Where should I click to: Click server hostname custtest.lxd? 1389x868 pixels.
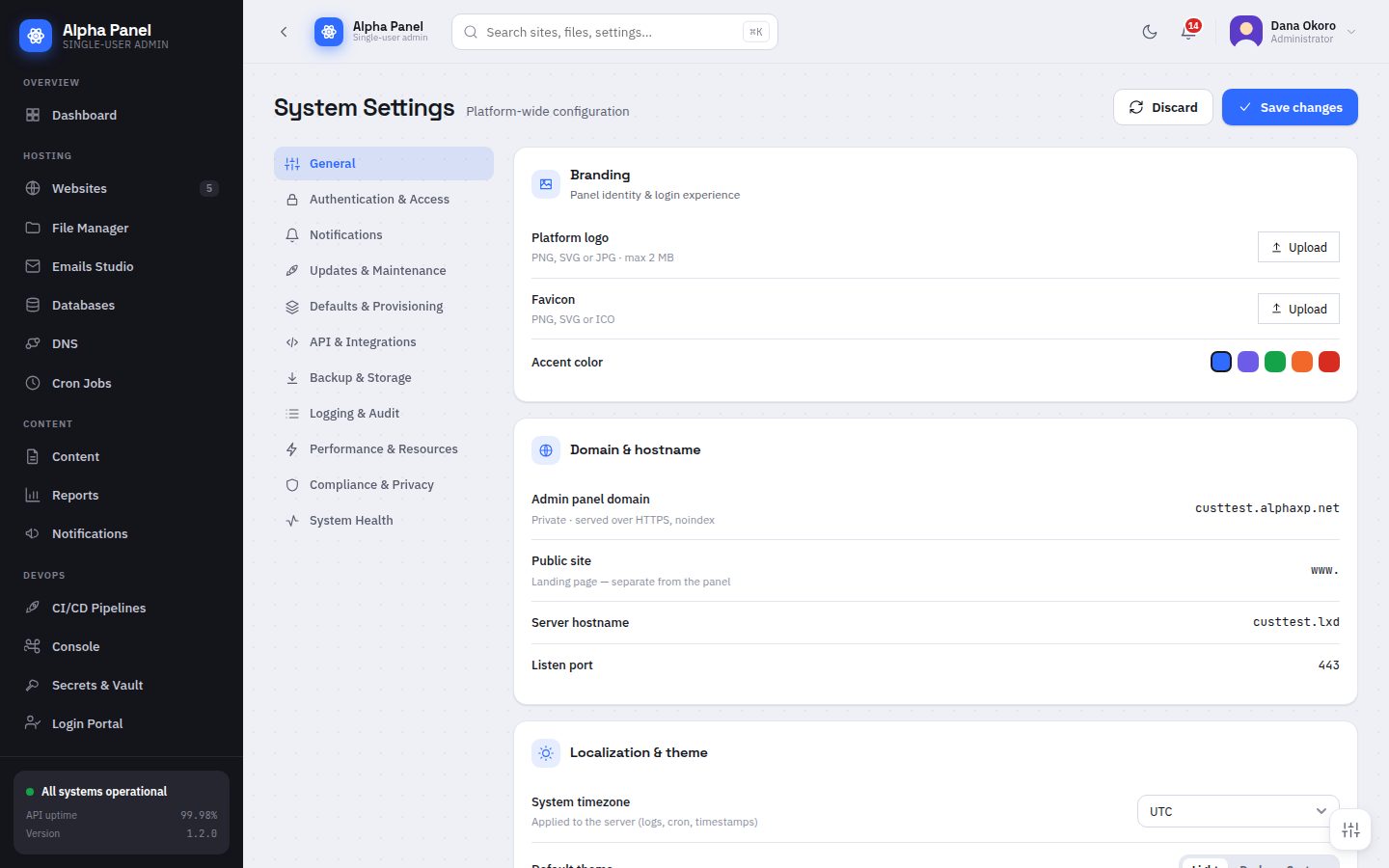(x=1295, y=622)
